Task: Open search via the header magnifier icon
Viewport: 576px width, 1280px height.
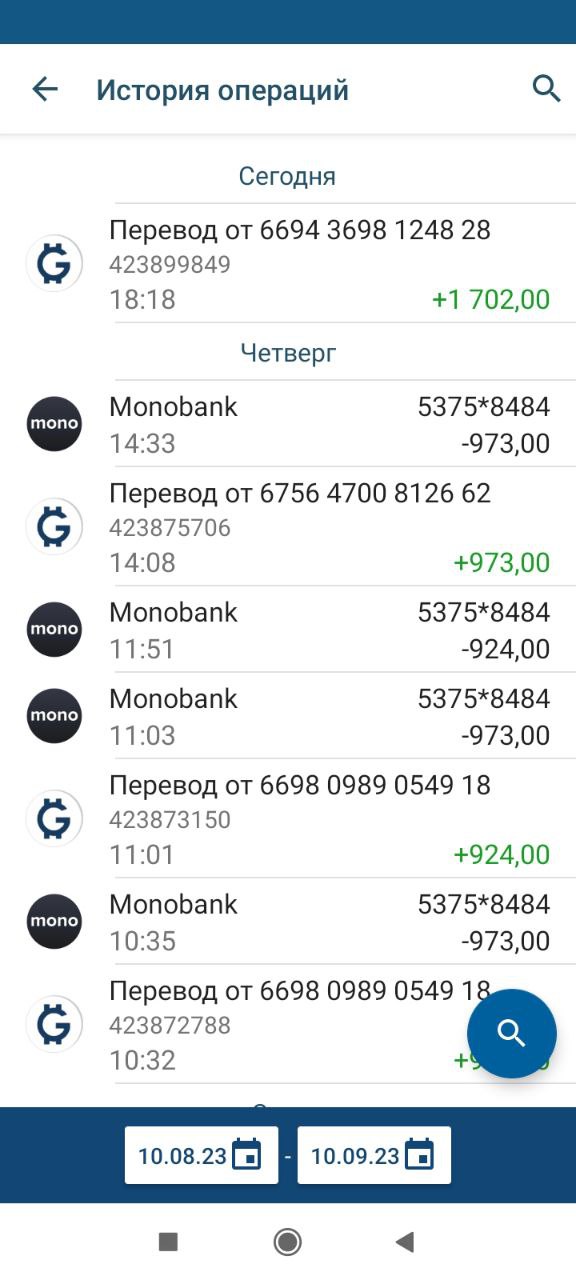Action: (x=546, y=88)
